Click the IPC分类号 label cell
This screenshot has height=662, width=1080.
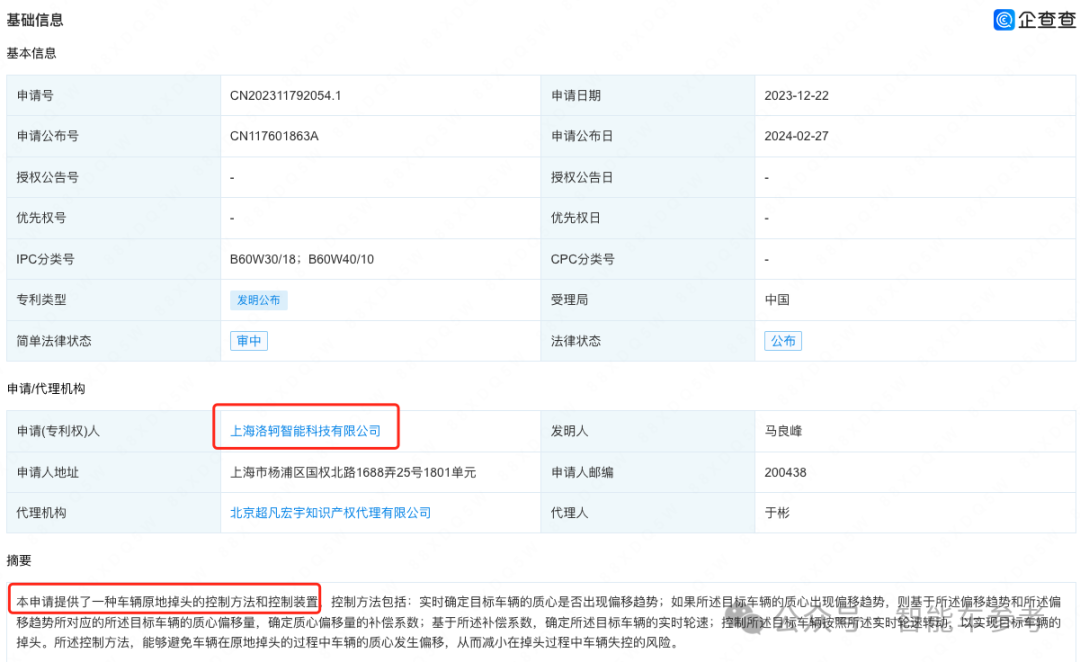114,259
